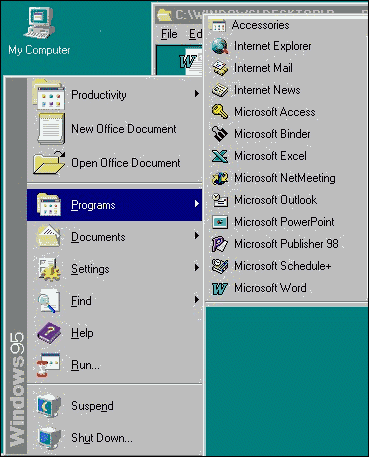Click the Run window icon

click(48, 365)
